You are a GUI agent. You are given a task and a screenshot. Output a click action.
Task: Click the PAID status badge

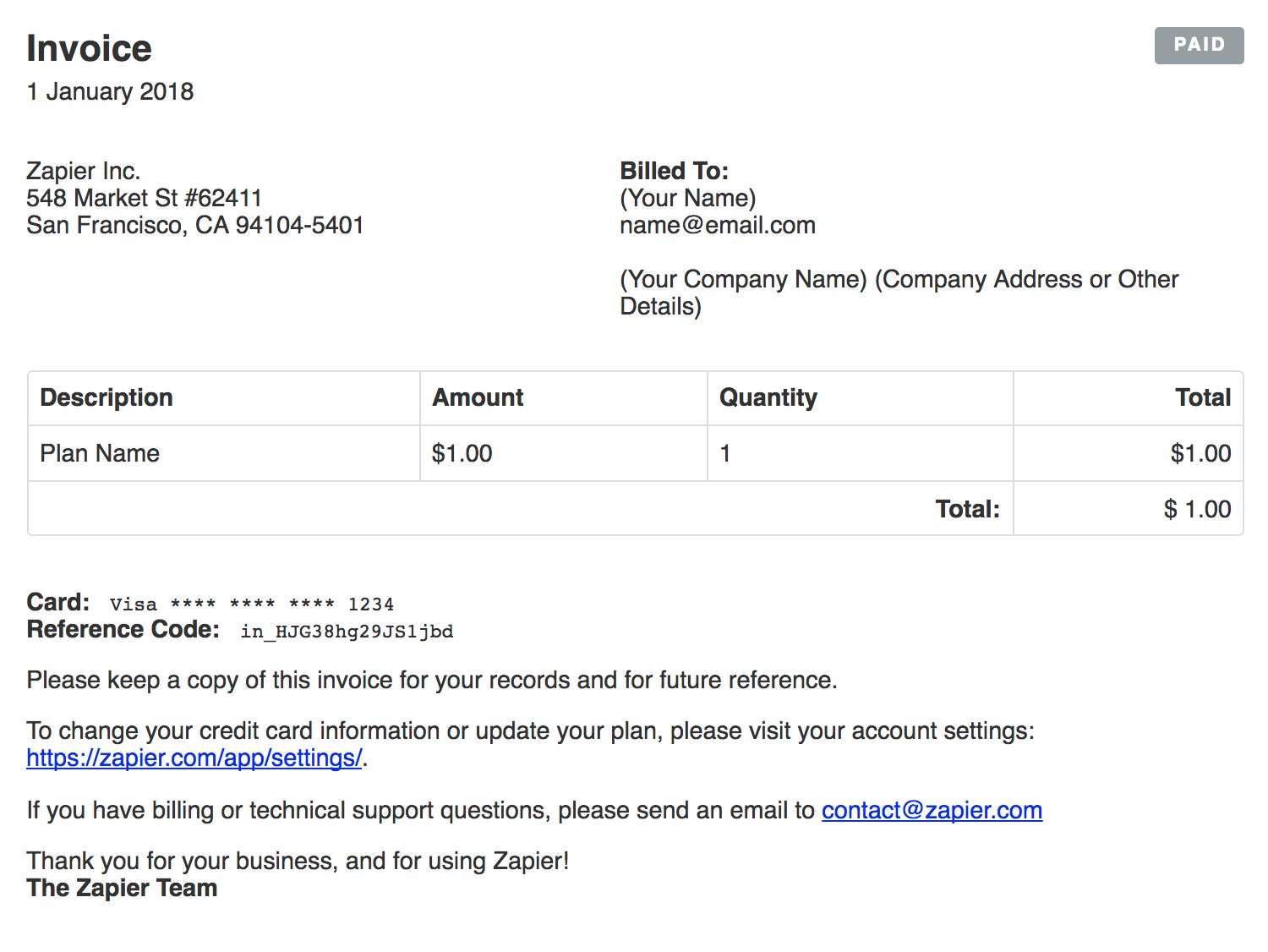pos(1199,46)
